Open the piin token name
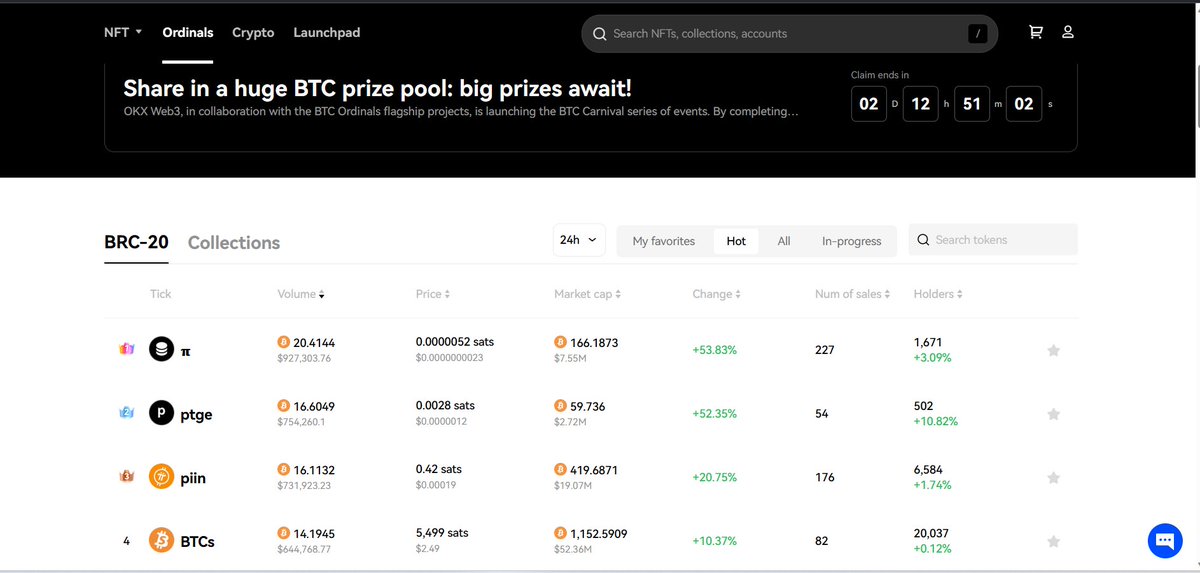The height and width of the screenshot is (573, 1200). [194, 478]
